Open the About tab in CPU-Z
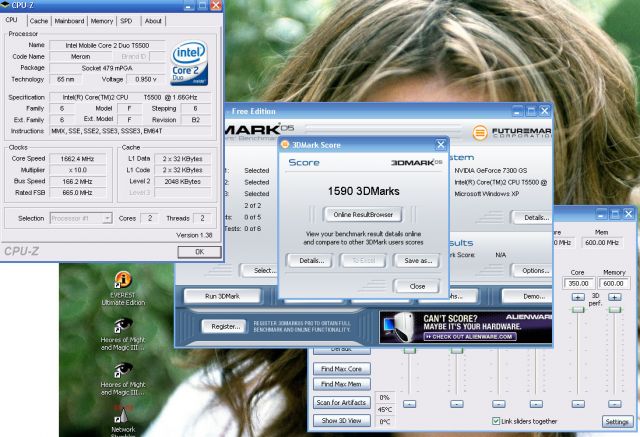 pos(153,21)
